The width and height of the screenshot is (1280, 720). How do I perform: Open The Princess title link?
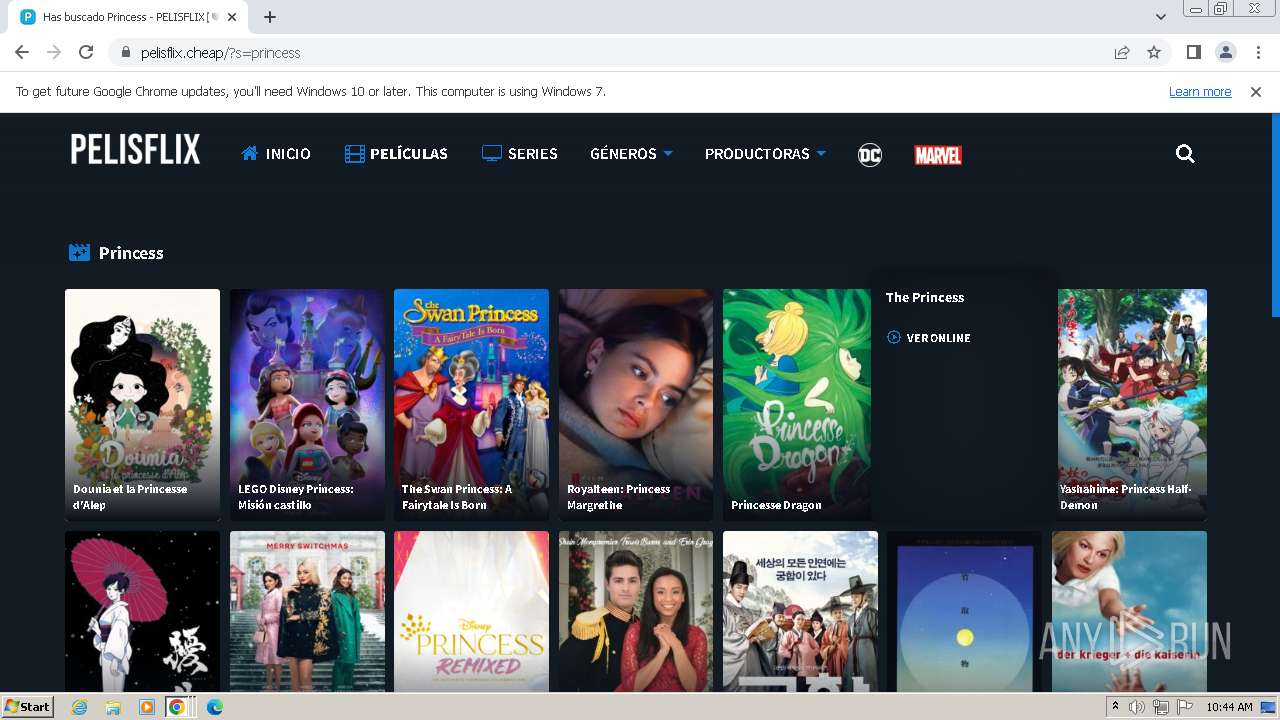925,297
